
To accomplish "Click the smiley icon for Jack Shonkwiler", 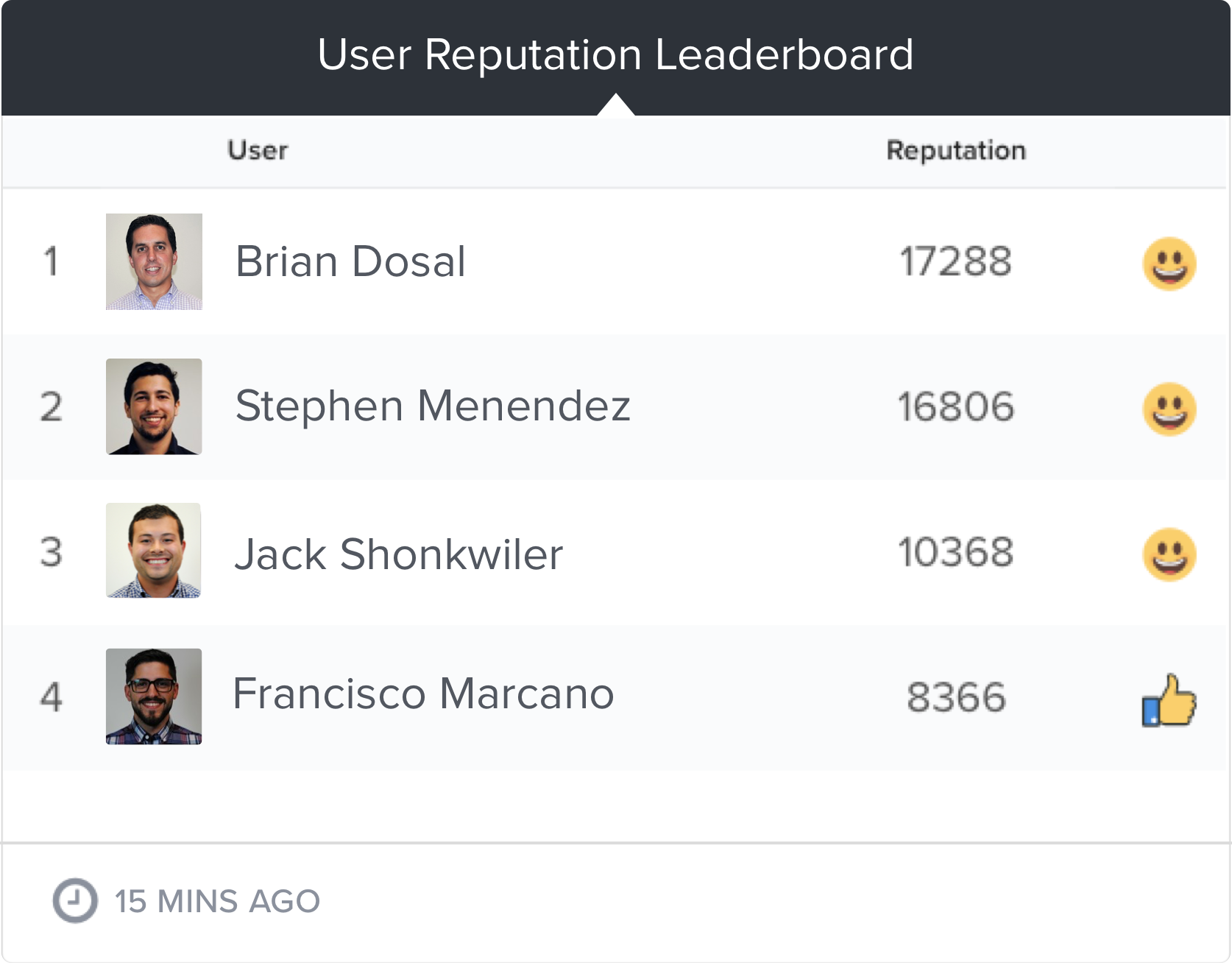I will click(1169, 554).
